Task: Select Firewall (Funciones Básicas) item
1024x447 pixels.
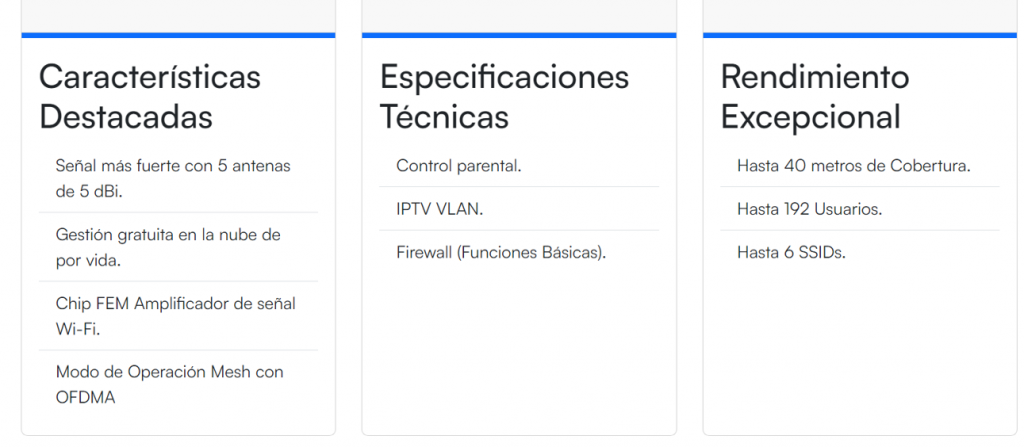Action: coord(501,253)
